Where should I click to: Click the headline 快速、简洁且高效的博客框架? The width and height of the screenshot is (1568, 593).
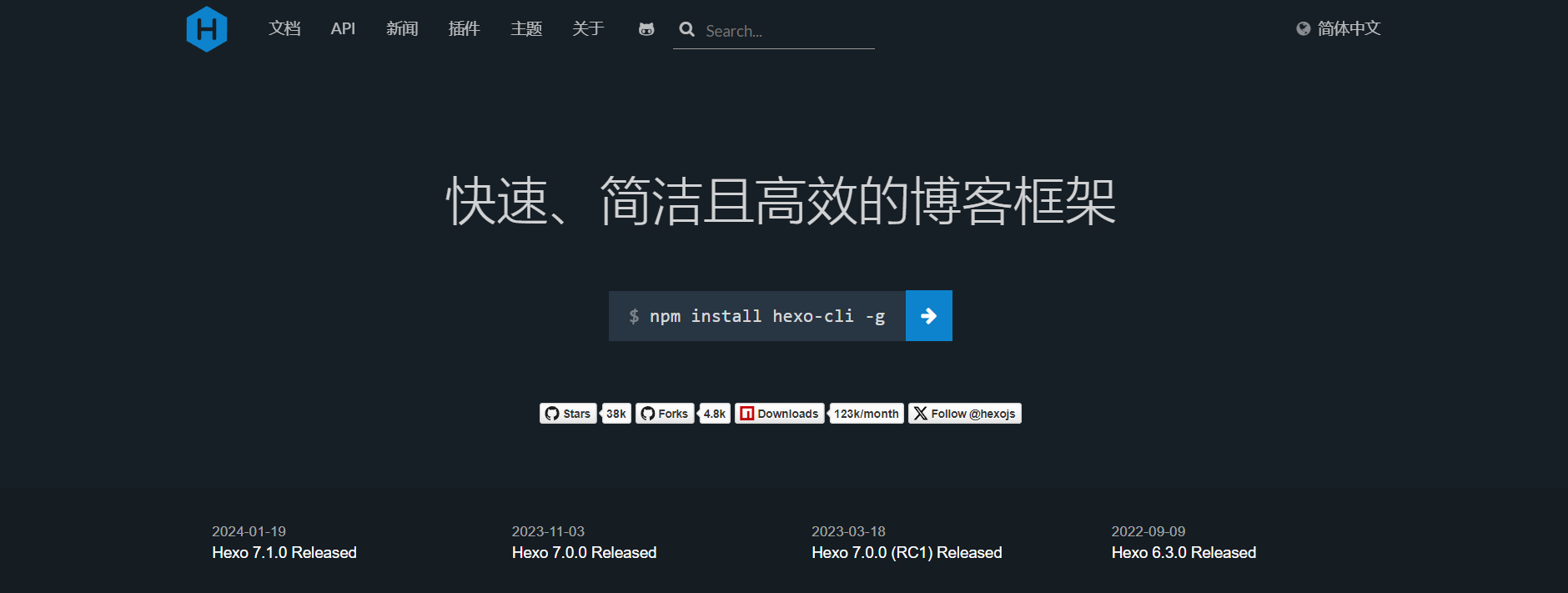click(x=781, y=201)
